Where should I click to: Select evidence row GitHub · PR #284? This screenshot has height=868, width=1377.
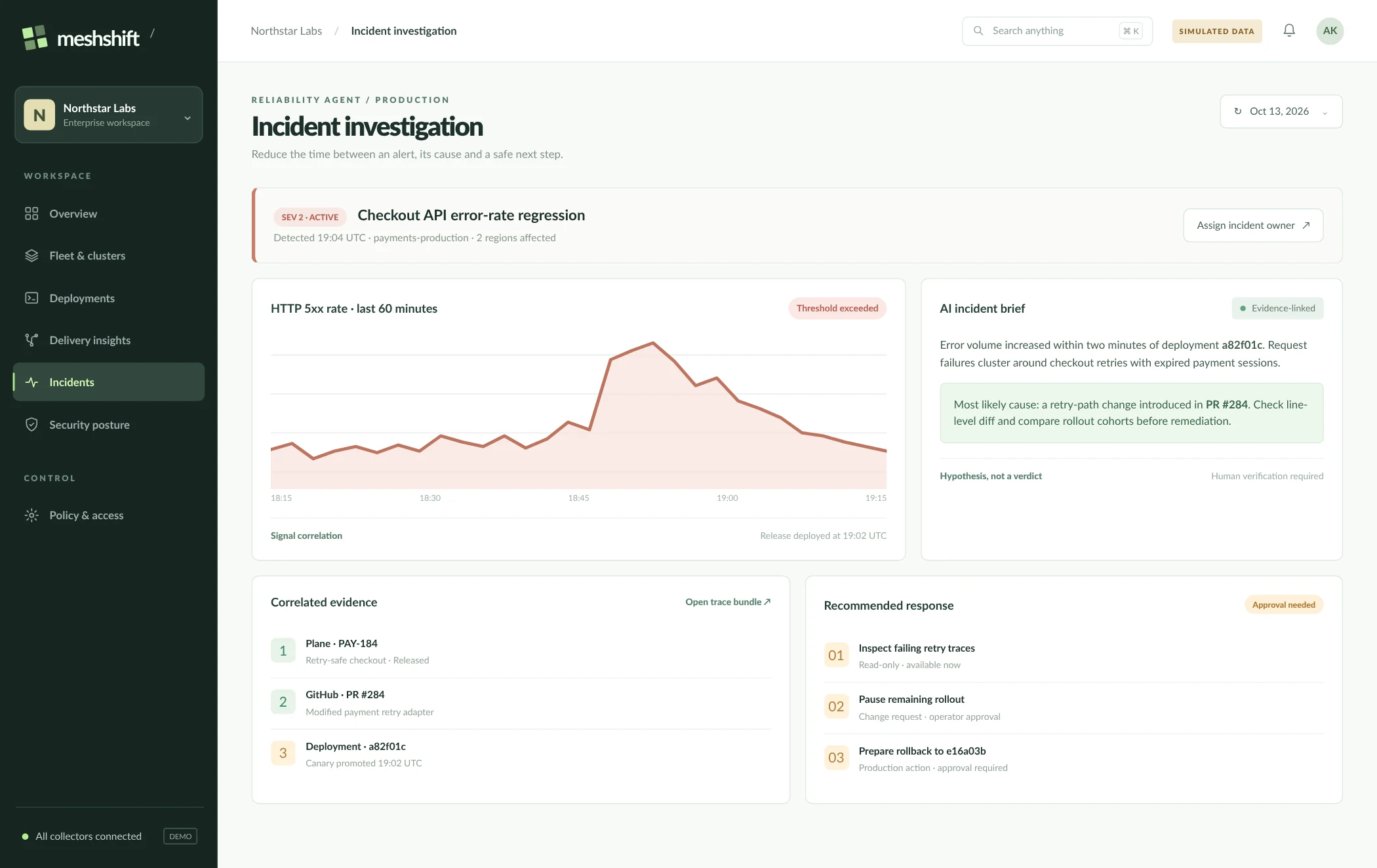point(521,703)
